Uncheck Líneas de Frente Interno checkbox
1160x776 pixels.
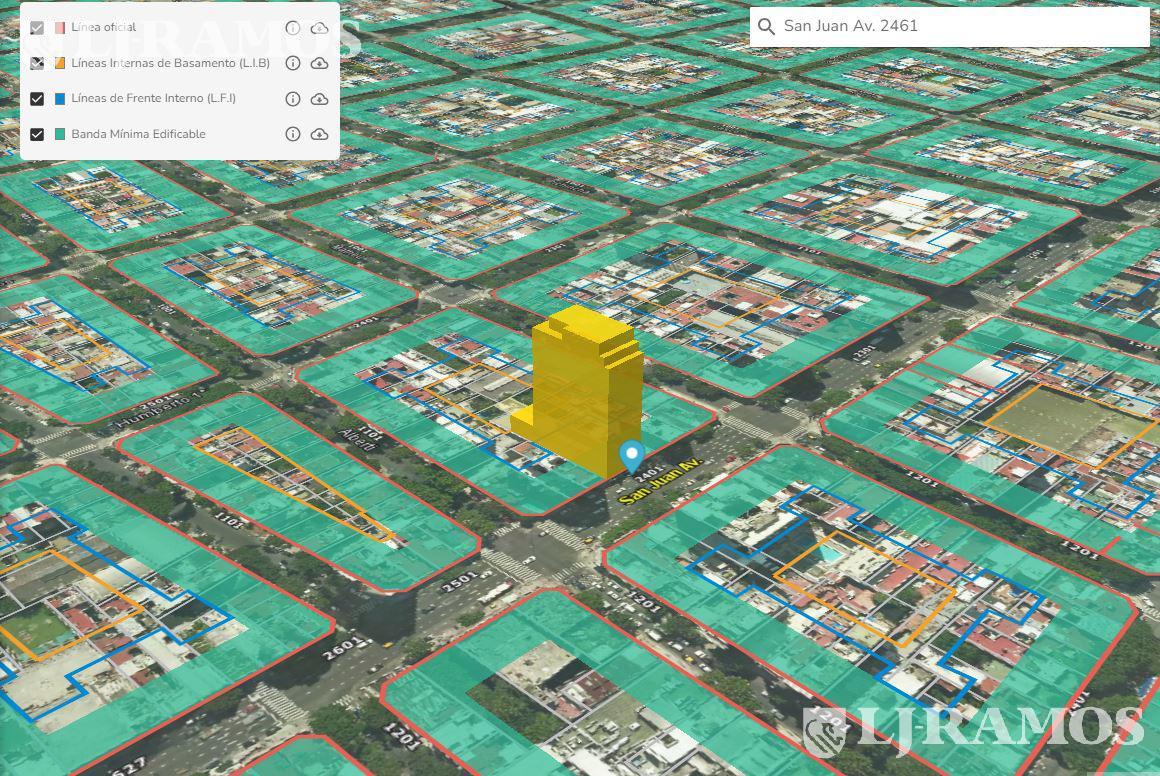coord(37,98)
